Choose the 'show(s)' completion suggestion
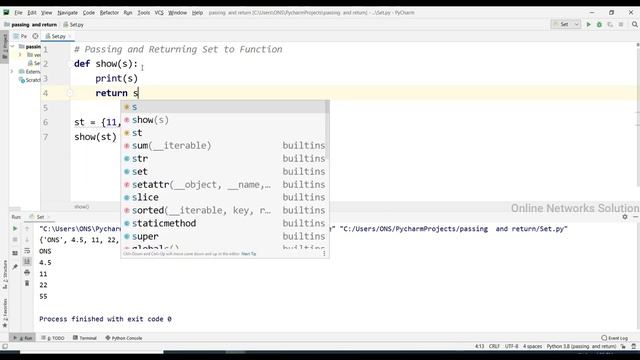 [x=224, y=120]
